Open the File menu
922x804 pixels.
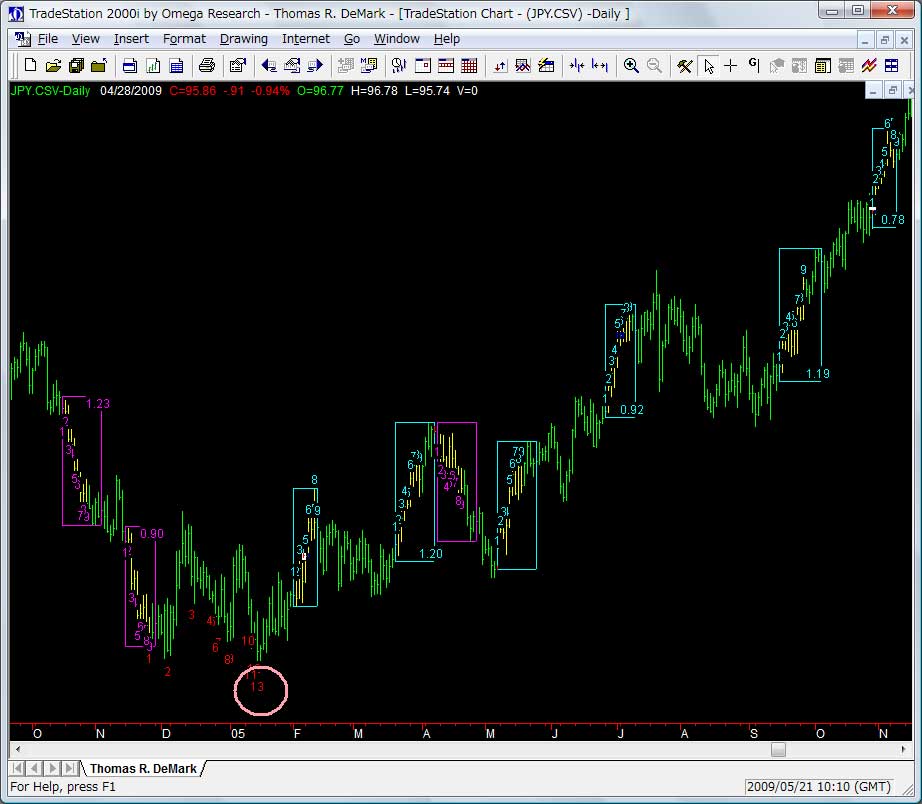(x=48, y=39)
